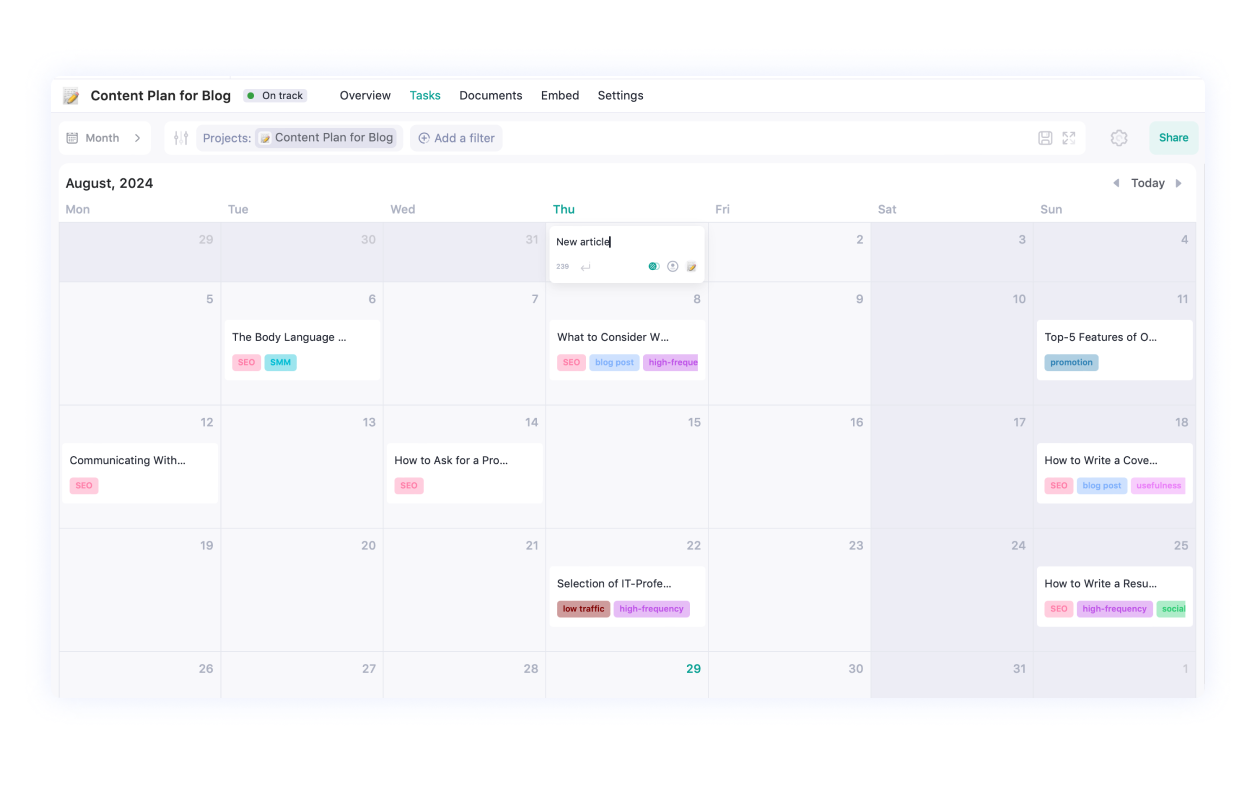Click the filter sliders icon

coord(180,138)
